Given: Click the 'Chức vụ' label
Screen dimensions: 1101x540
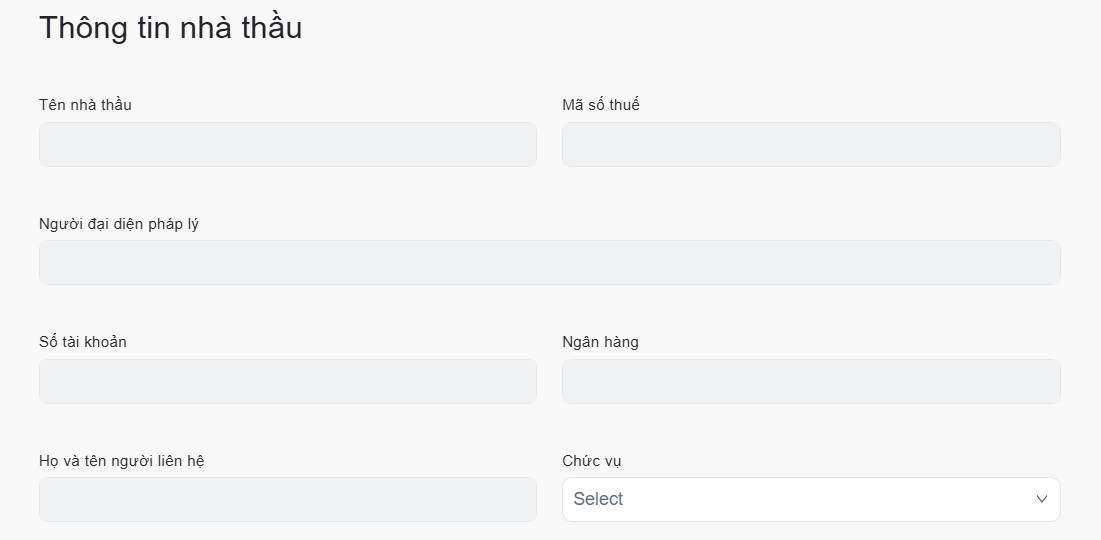Looking at the screenshot, I should pyautogui.click(x=592, y=461).
